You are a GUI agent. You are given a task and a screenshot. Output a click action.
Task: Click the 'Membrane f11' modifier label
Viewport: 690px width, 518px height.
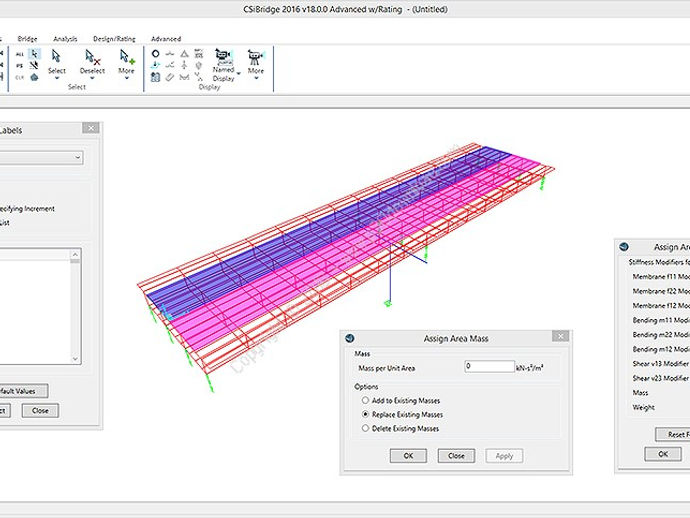661,277
